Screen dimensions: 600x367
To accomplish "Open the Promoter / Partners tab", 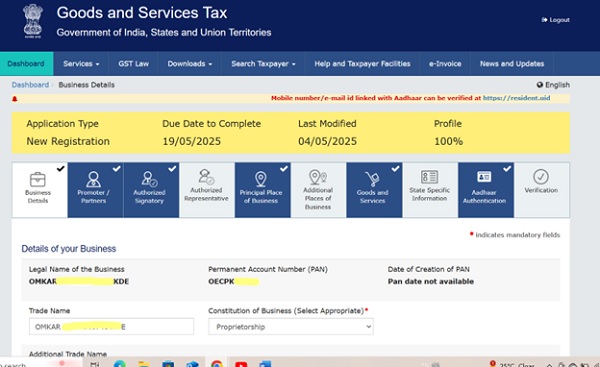I will coord(95,190).
